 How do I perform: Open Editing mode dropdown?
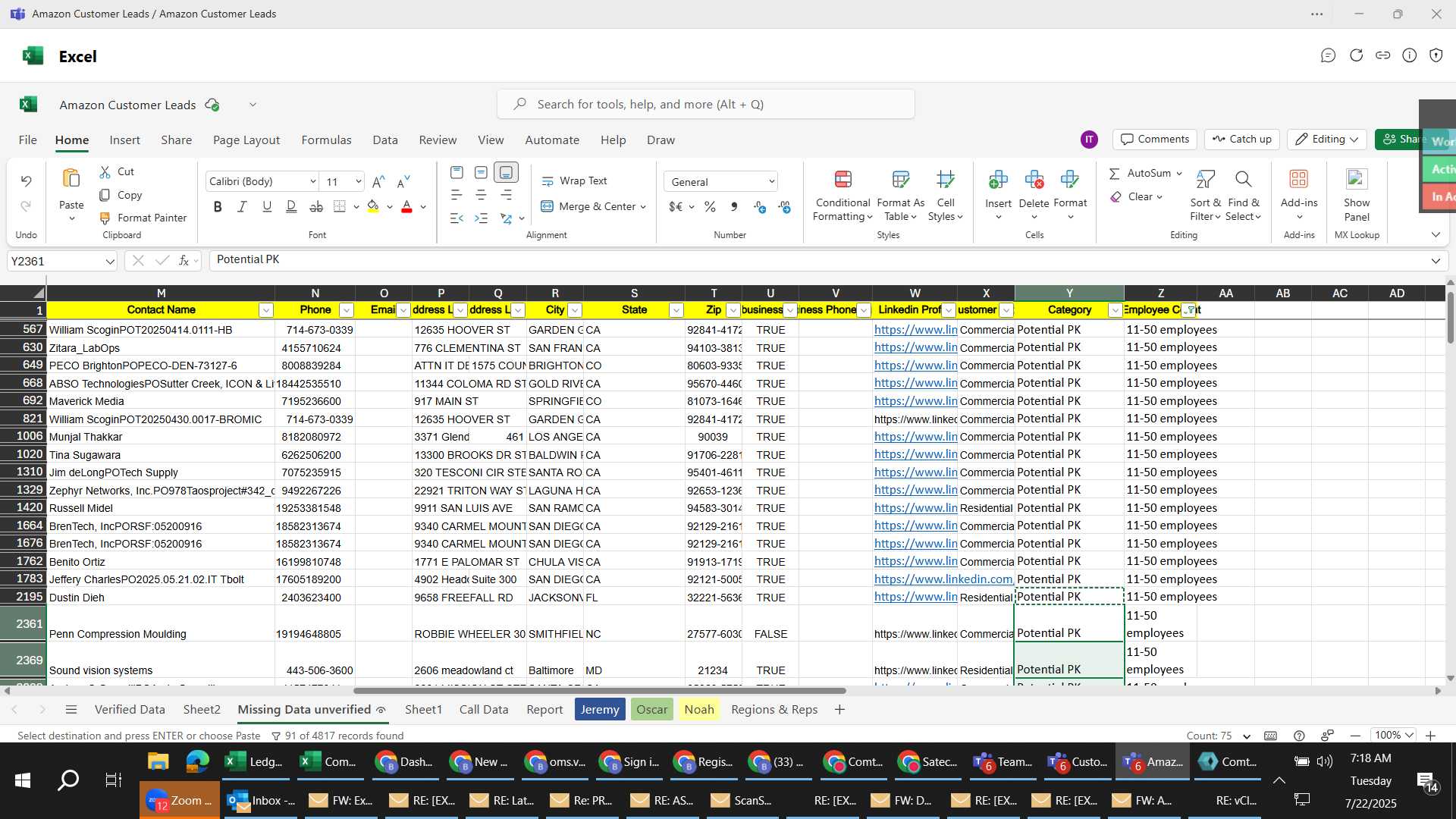pyautogui.click(x=1327, y=140)
